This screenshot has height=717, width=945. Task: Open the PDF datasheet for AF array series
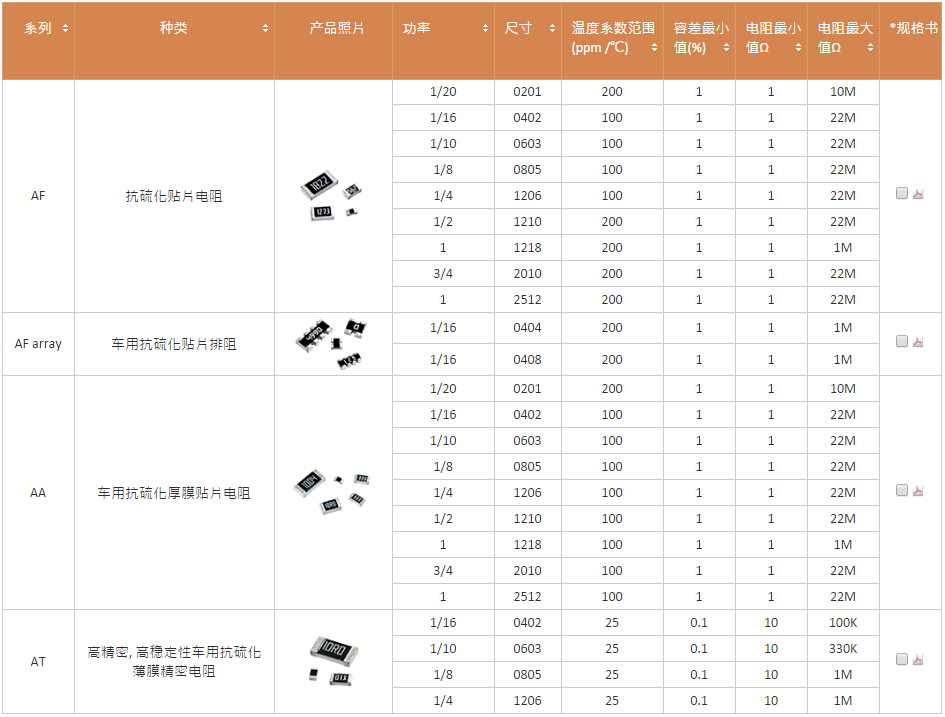click(x=918, y=342)
